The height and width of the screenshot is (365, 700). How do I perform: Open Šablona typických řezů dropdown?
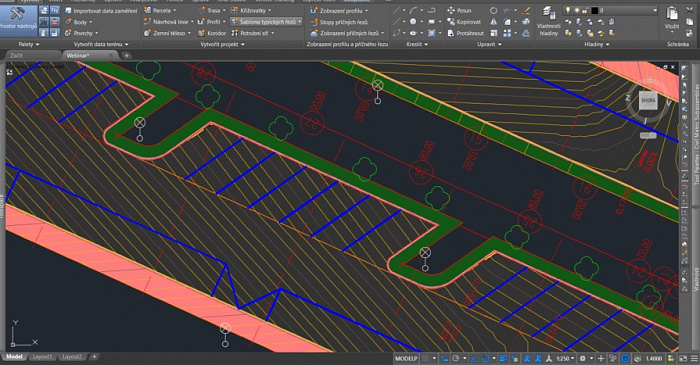[267, 21]
